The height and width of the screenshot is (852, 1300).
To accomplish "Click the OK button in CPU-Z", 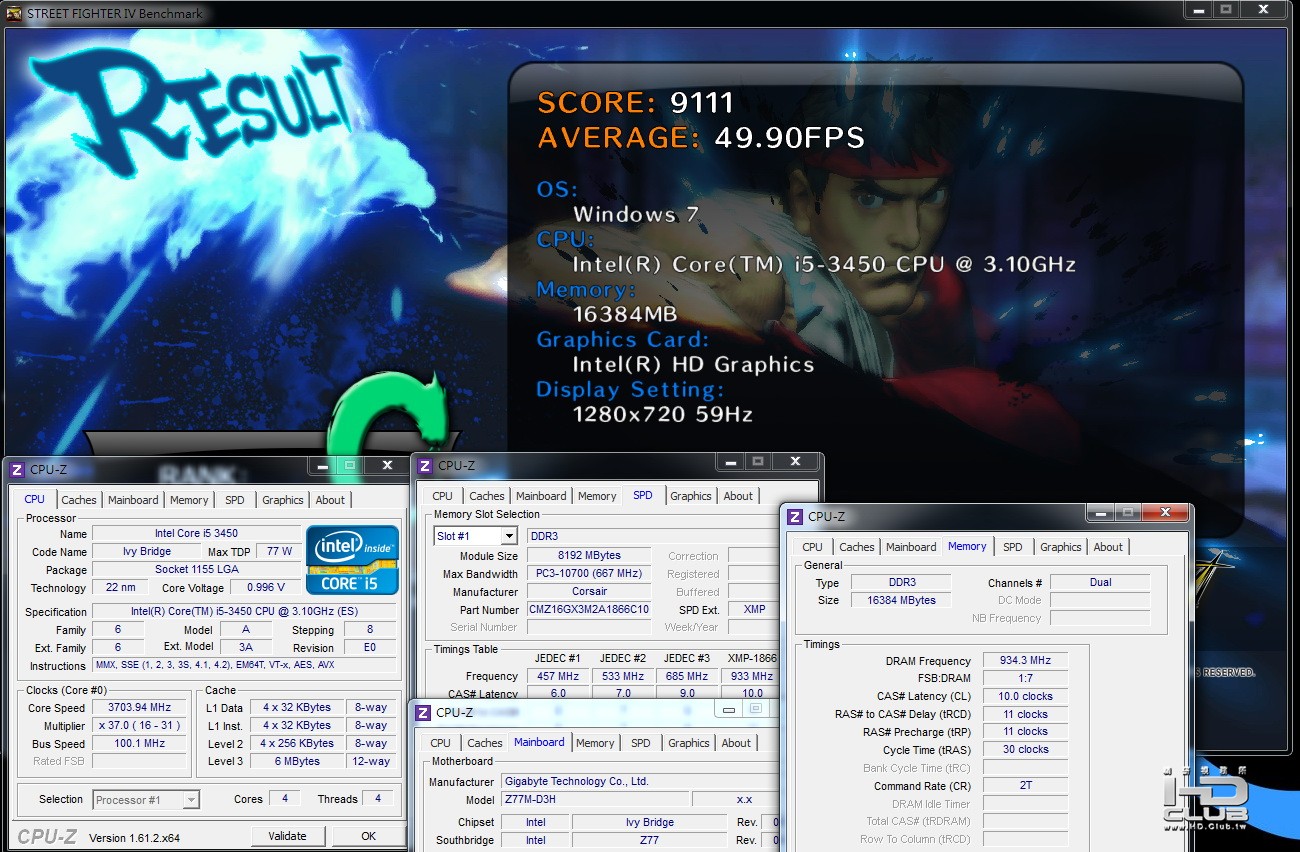I will [368, 836].
